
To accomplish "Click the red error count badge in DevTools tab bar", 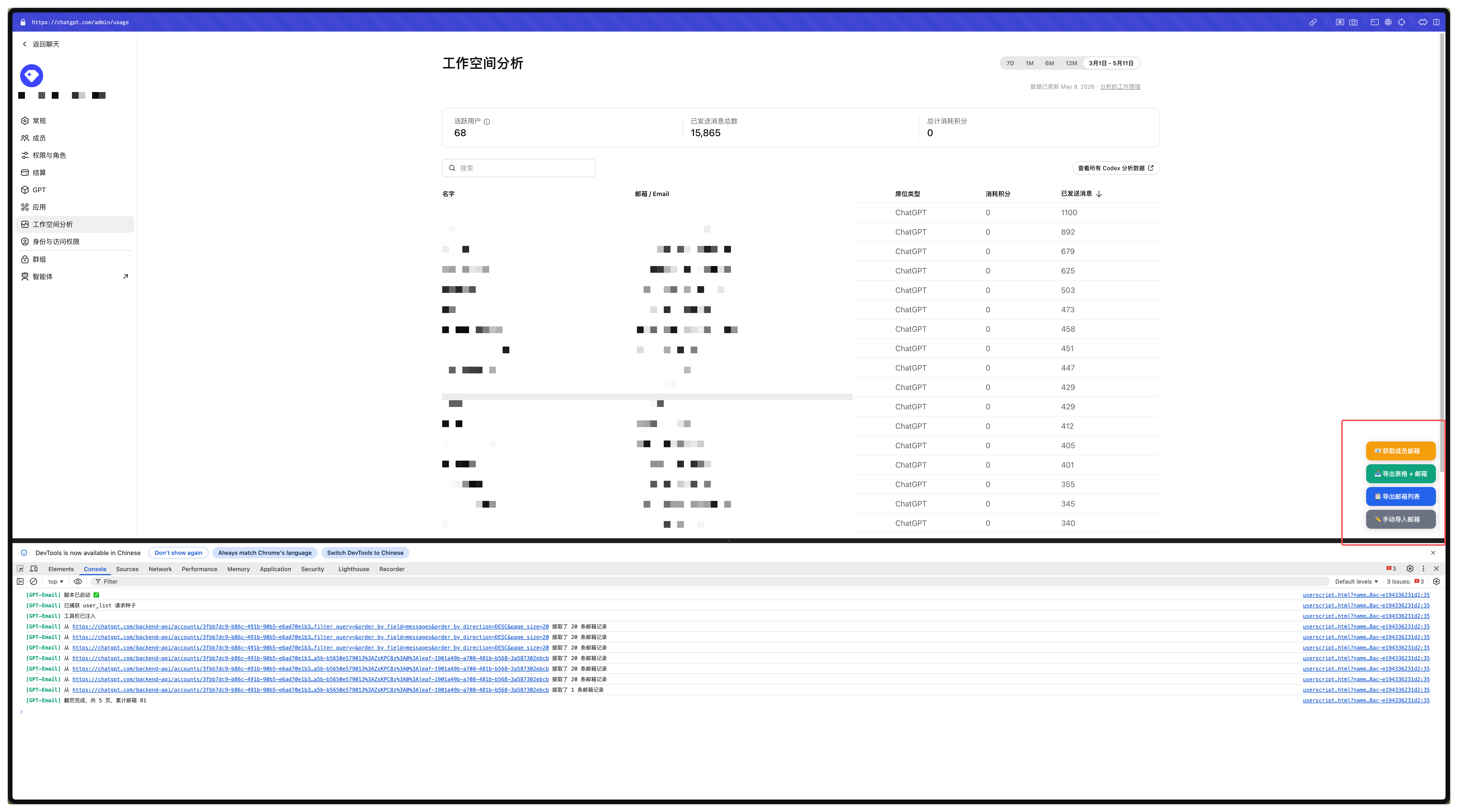I will (1391, 569).
